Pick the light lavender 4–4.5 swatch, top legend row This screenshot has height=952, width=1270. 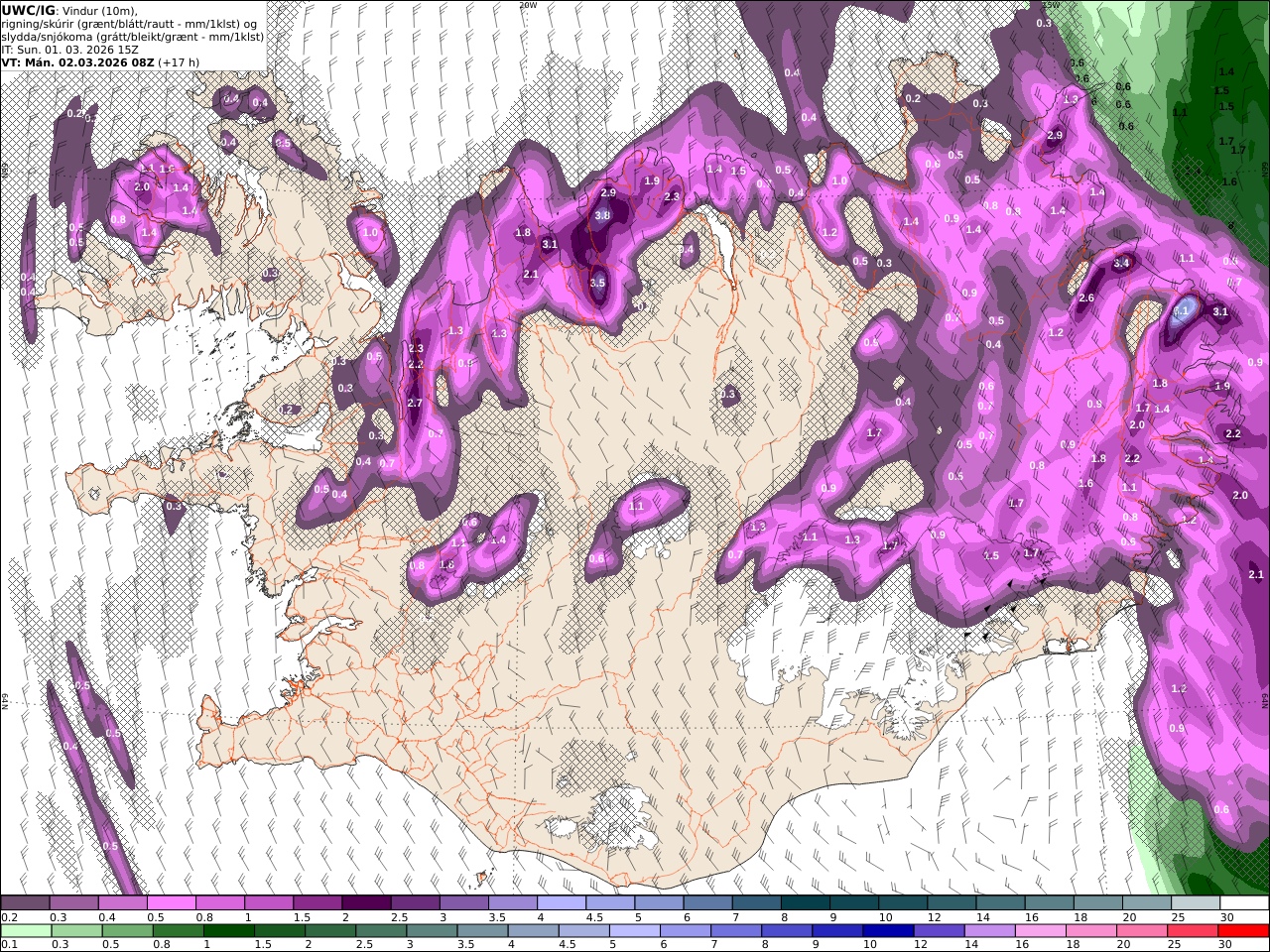pyautogui.click(x=562, y=903)
